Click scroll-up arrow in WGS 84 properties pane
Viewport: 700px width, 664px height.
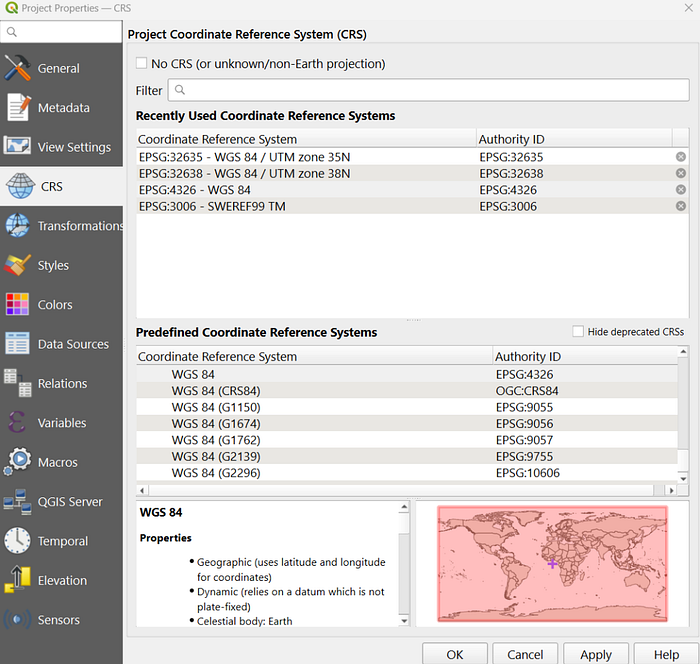pyautogui.click(x=404, y=507)
